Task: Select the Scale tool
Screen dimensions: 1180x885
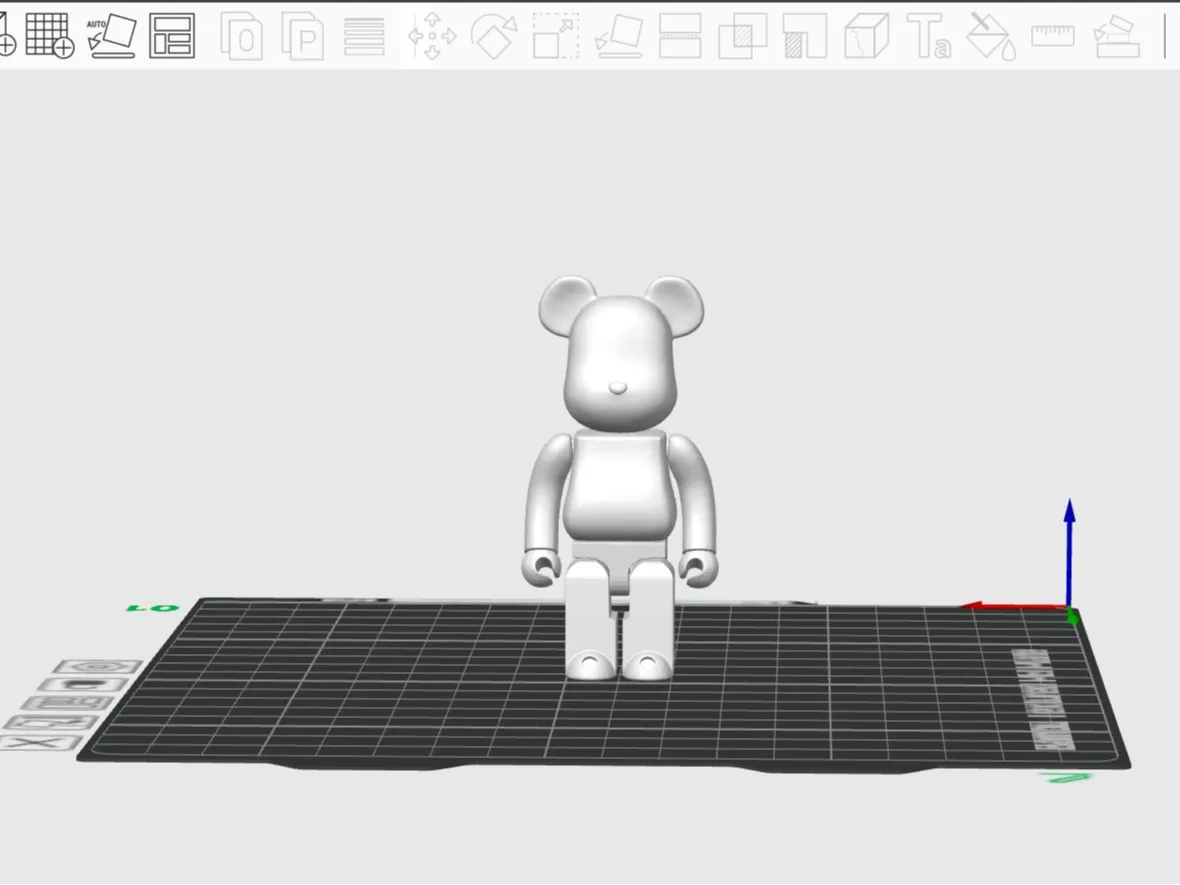Action: tap(557, 35)
